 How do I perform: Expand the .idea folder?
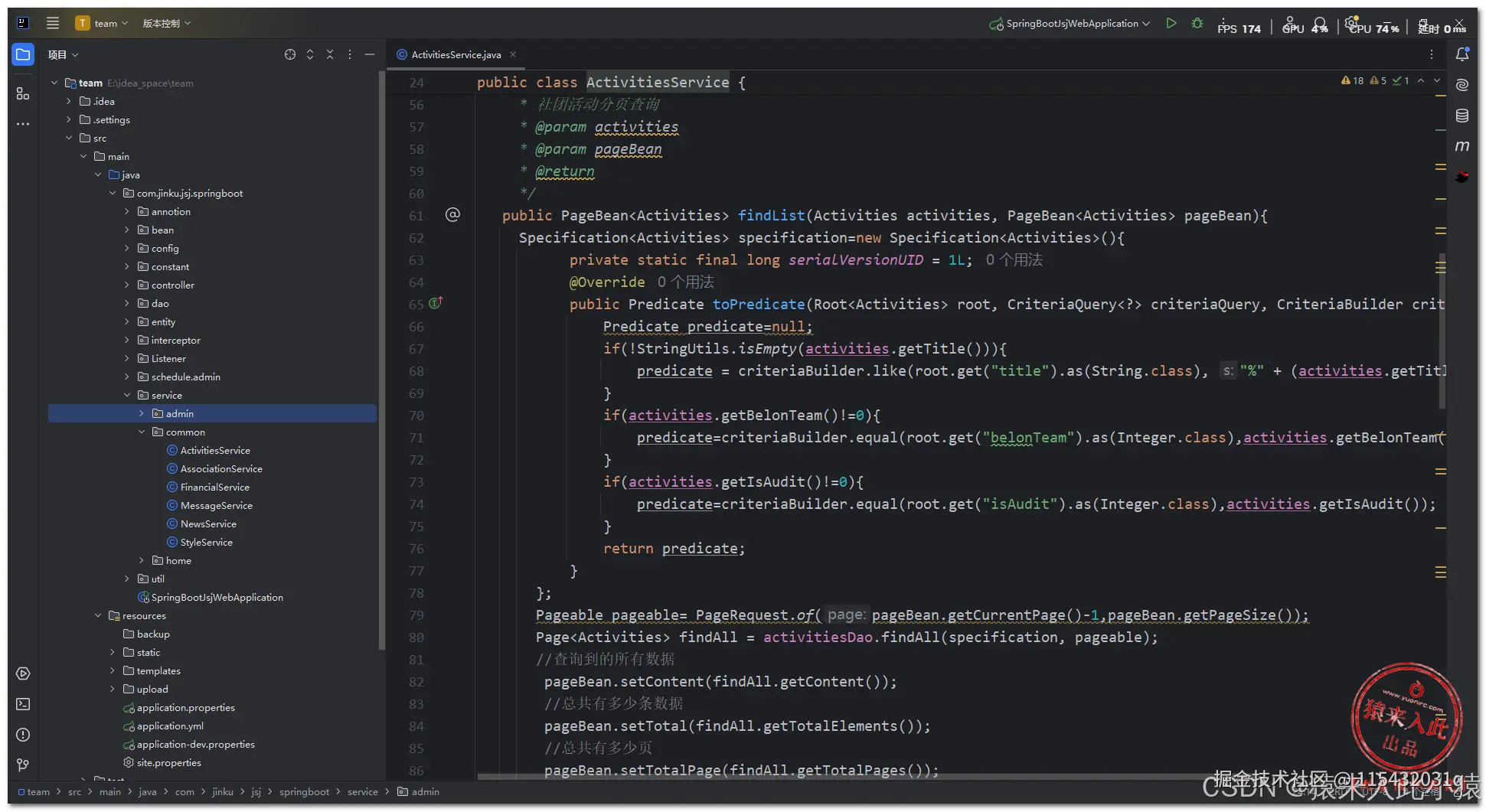point(69,101)
